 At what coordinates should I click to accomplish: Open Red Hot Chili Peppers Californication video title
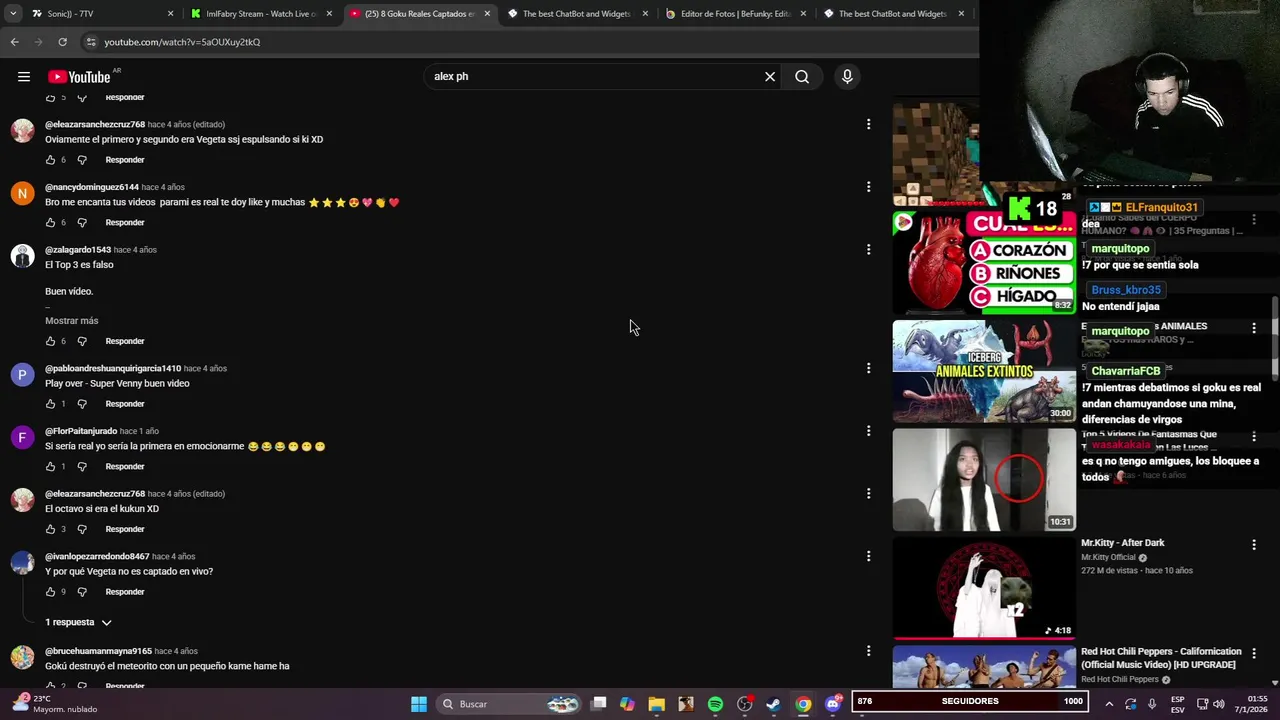(x=1161, y=658)
